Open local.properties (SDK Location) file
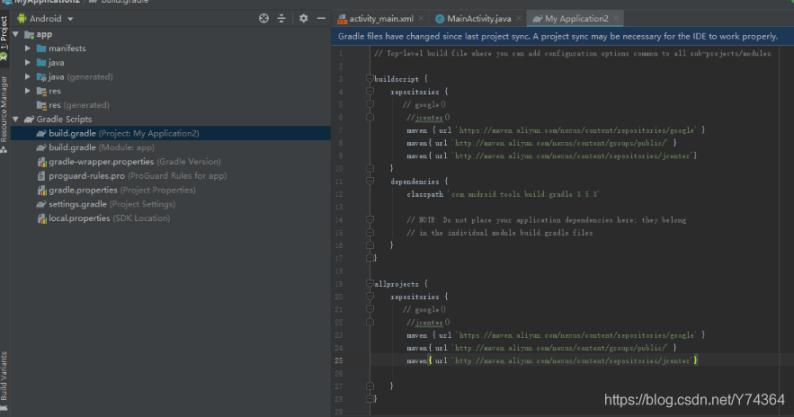The height and width of the screenshot is (417, 794). point(84,218)
